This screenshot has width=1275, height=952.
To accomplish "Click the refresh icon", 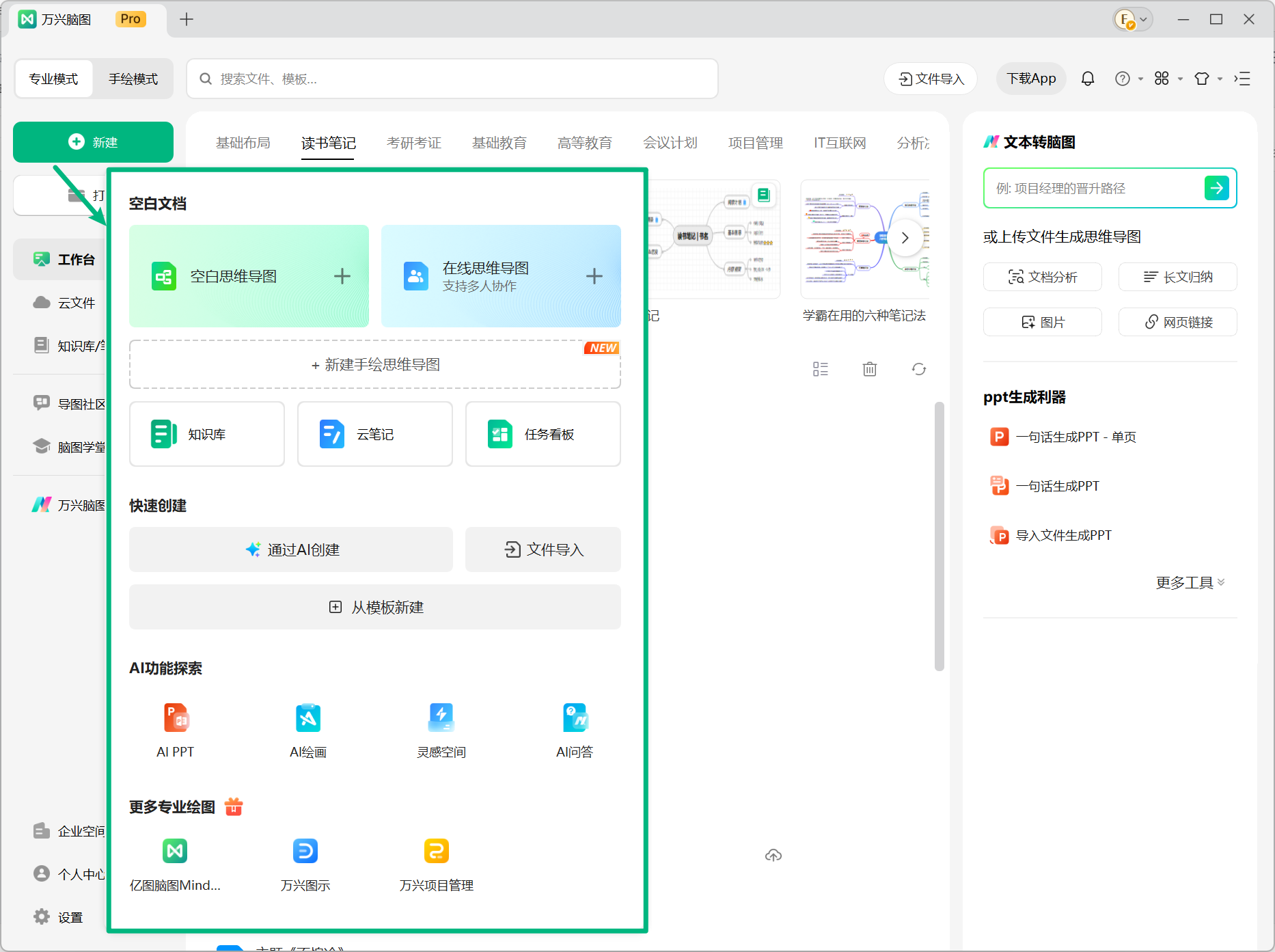I will pyautogui.click(x=919, y=369).
